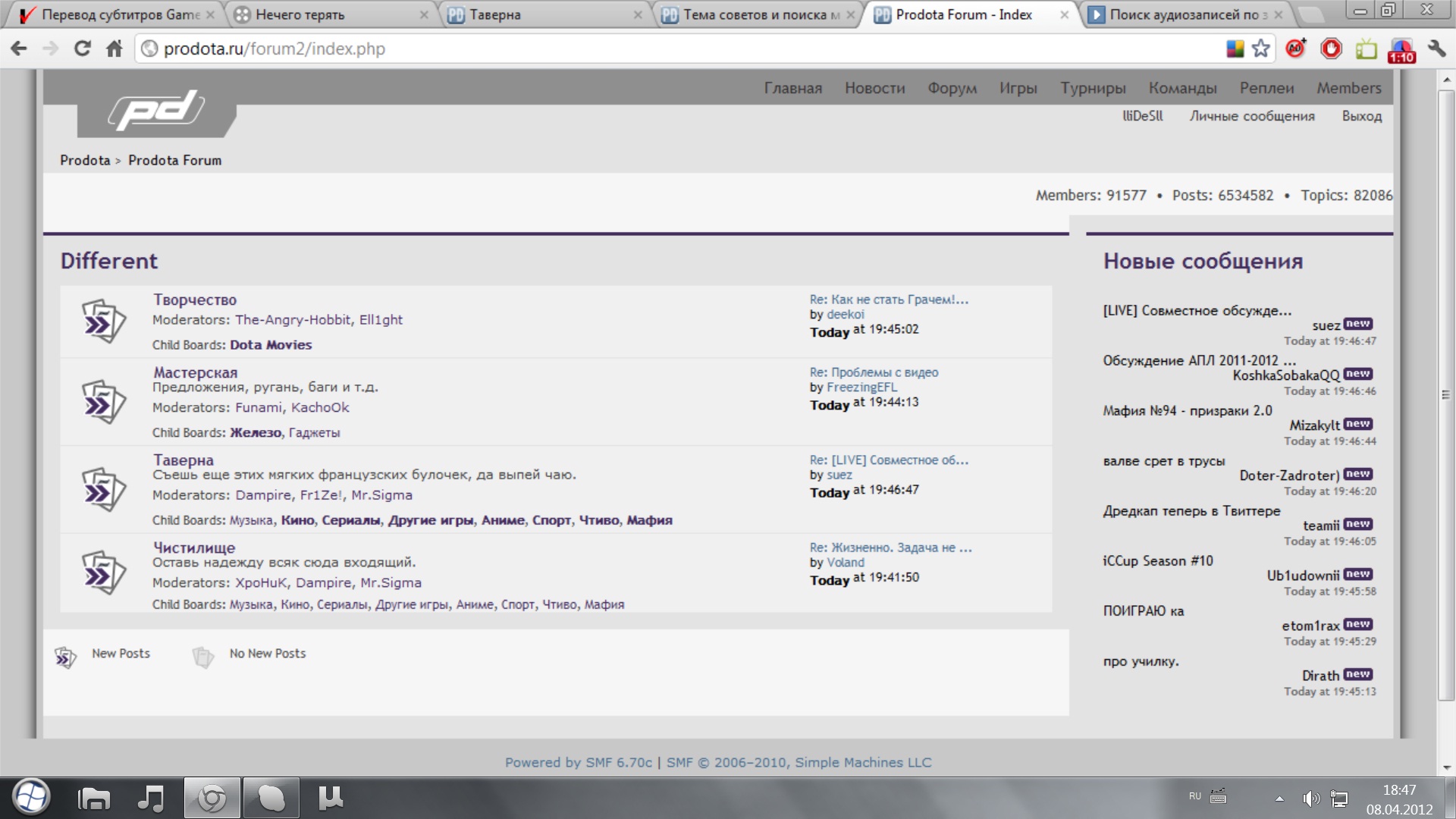Click the red AdBlock extension icon

pyautogui.click(x=1331, y=49)
